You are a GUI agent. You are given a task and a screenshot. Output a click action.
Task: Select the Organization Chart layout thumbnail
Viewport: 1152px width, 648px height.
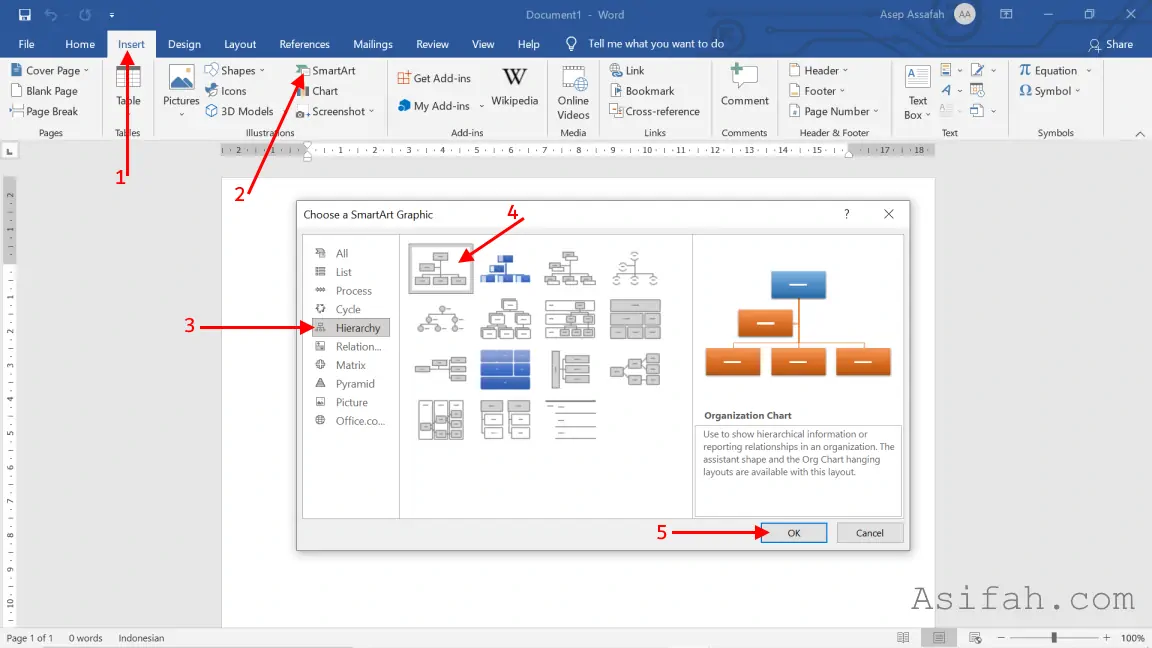(x=441, y=268)
